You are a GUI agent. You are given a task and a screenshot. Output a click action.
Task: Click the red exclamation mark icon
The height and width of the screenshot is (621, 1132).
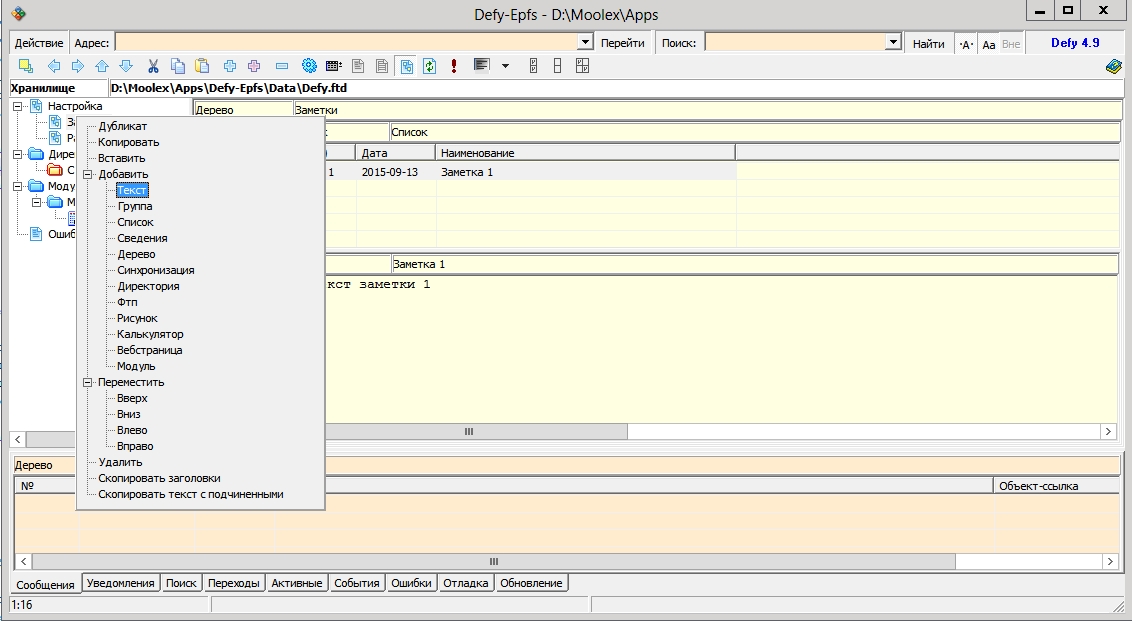(x=453, y=66)
